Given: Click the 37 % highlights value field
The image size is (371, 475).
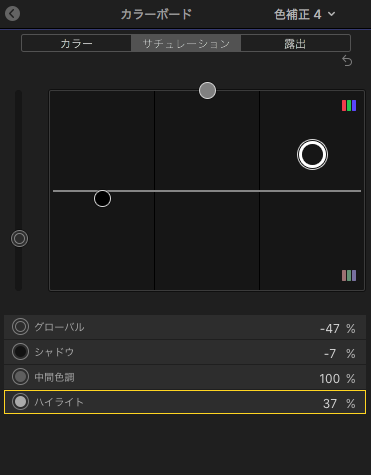Looking at the screenshot, I should 339,403.
